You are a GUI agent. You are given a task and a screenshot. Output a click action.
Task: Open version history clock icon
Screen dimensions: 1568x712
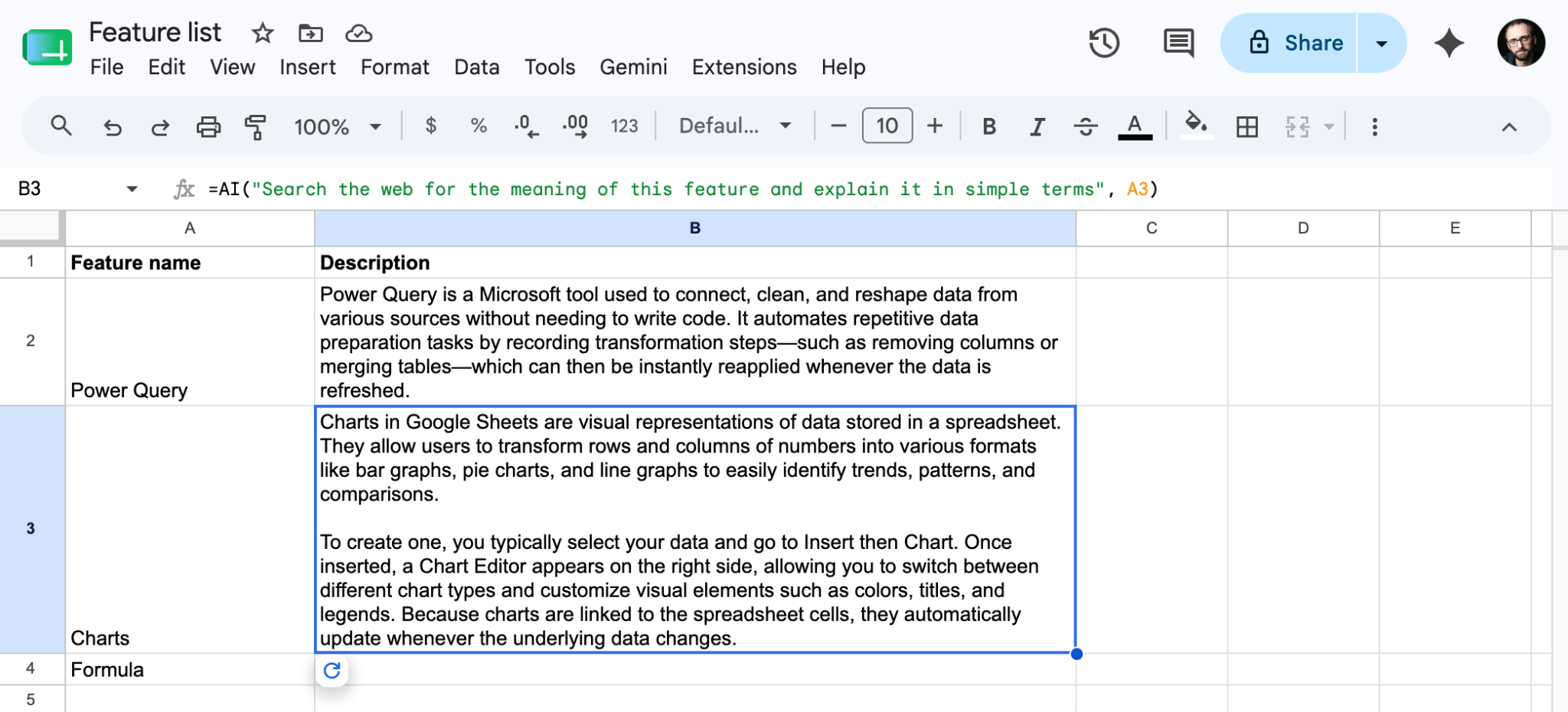[1104, 43]
